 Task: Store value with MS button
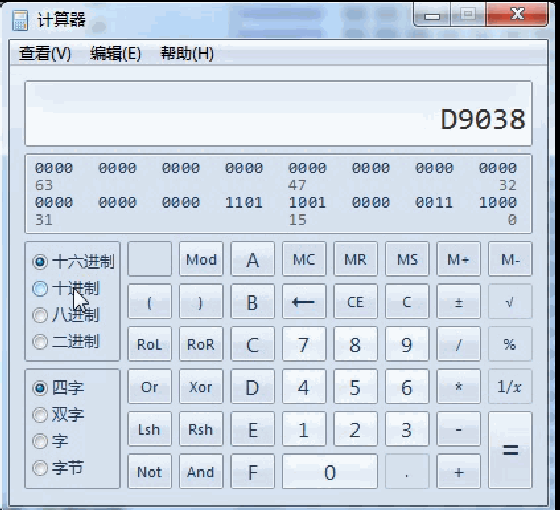click(x=407, y=259)
